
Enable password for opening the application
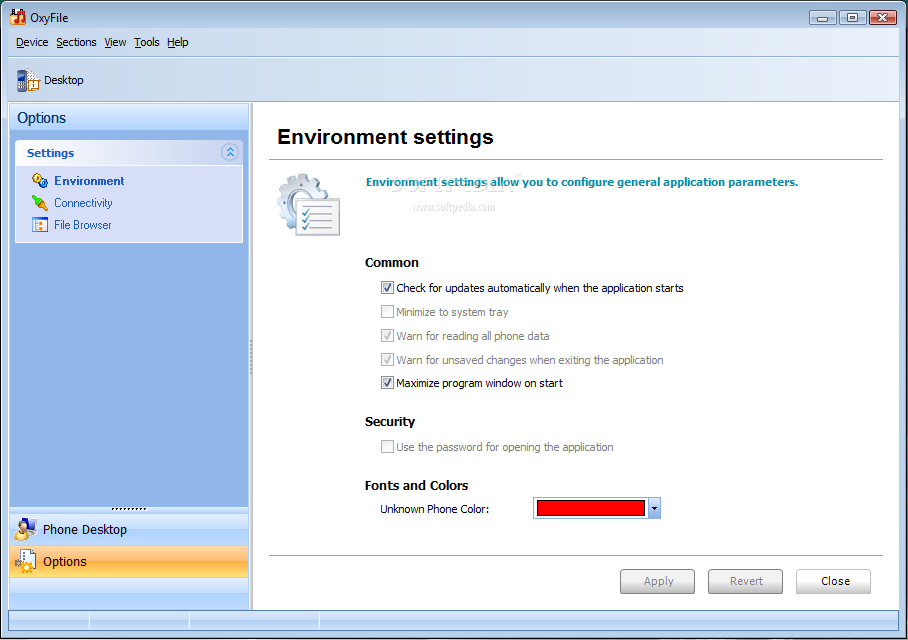[x=387, y=447]
